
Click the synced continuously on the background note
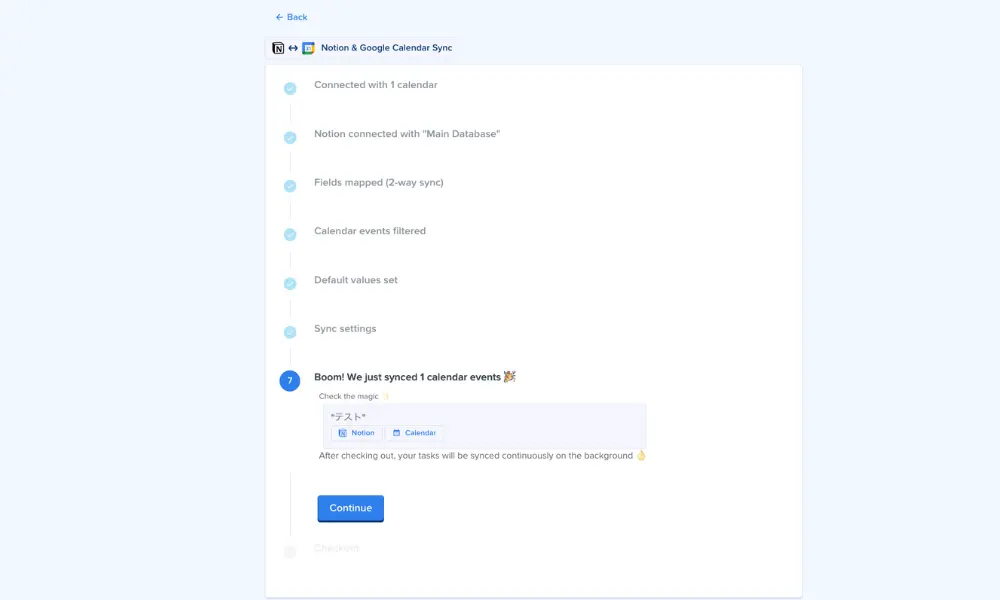pos(482,456)
